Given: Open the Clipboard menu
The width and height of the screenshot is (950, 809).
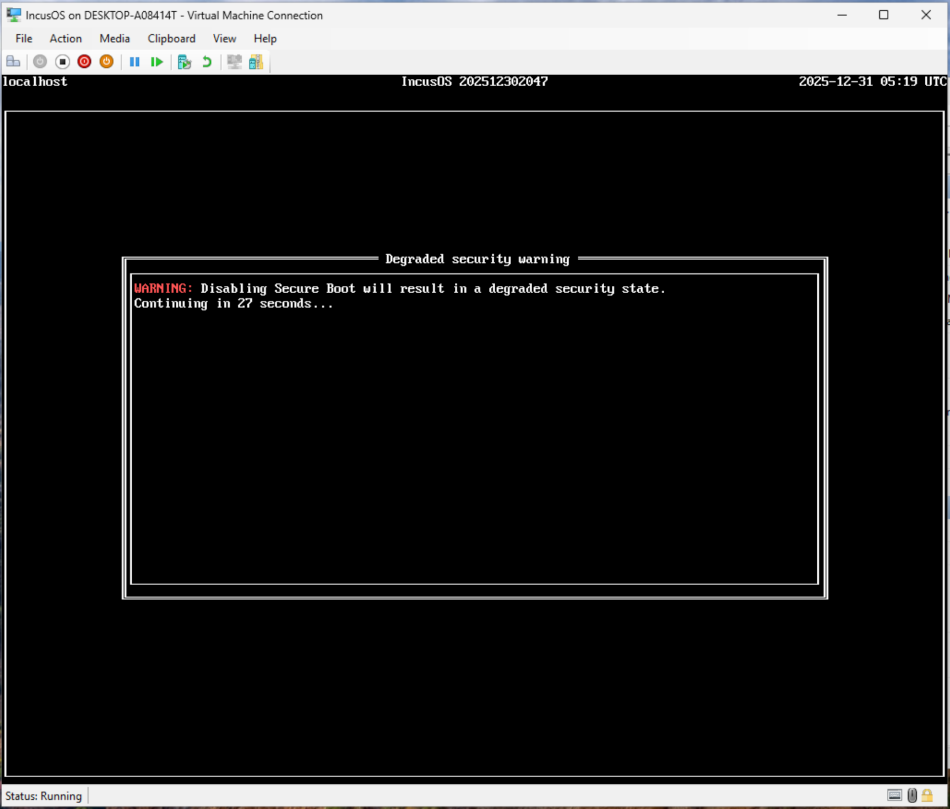Looking at the screenshot, I should point(171,38).
